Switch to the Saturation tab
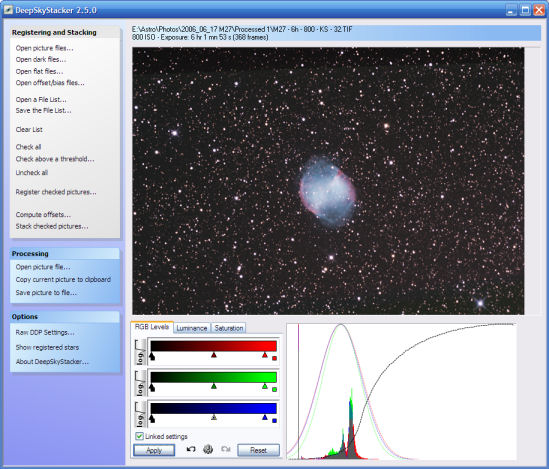 [229, 328]
